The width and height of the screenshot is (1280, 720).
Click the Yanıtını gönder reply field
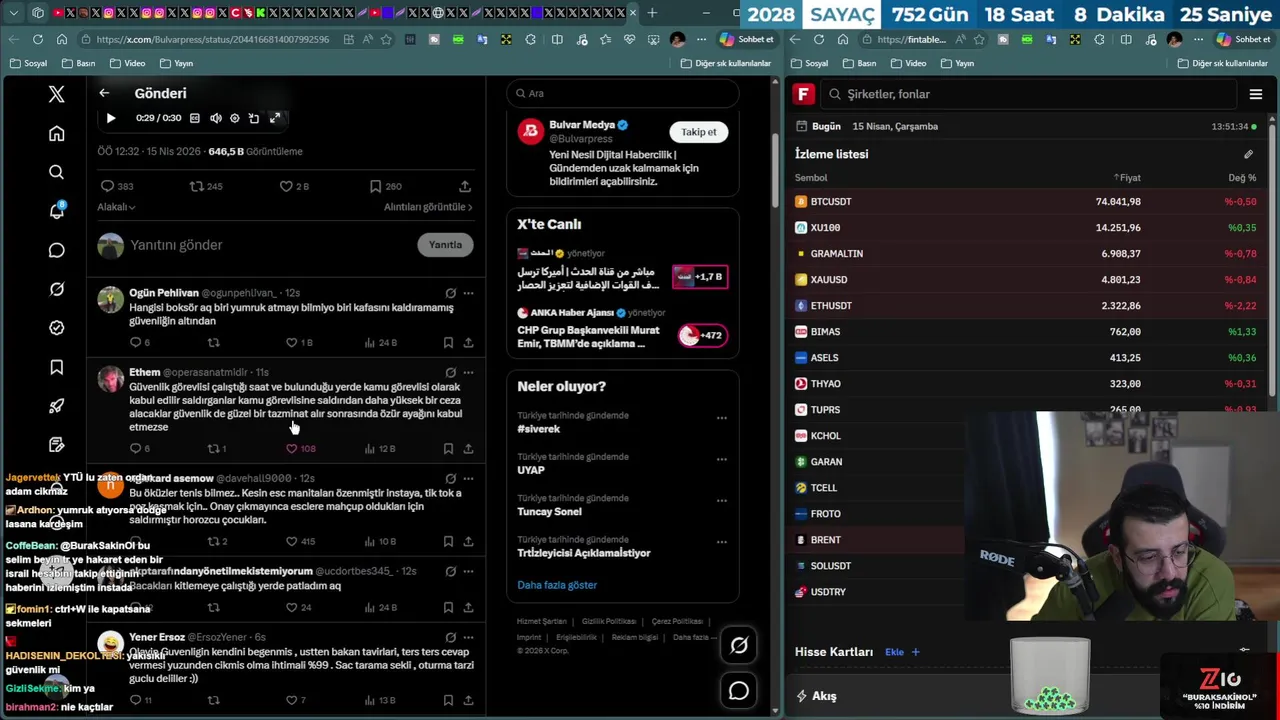pyautogui.click(x=270, y=245)
